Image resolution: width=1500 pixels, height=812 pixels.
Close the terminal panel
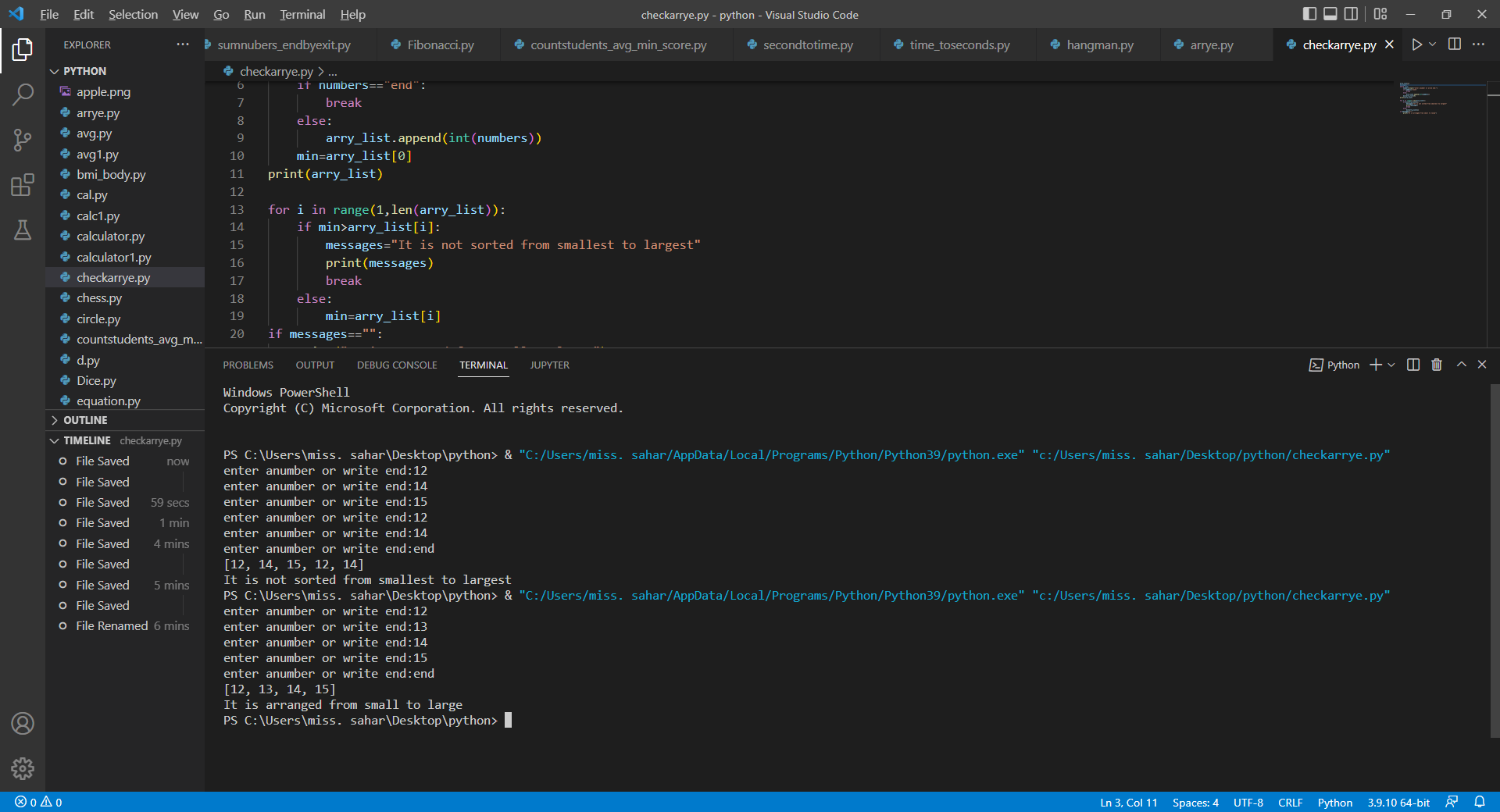tap(1482, 365)
